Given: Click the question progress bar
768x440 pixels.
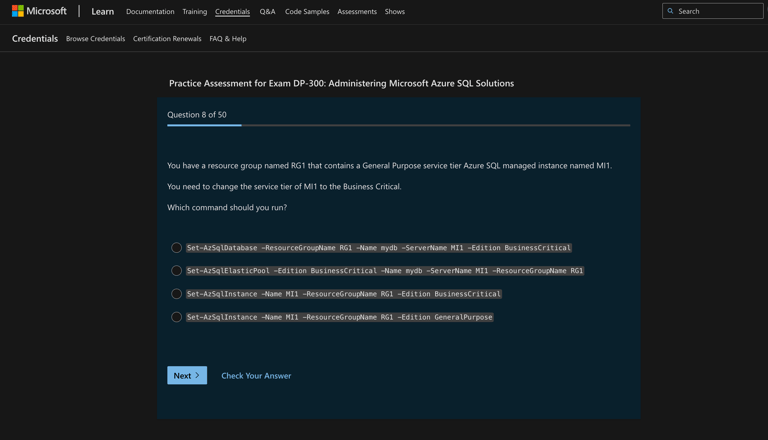Looking at the screenshot, I should point(398,125).
